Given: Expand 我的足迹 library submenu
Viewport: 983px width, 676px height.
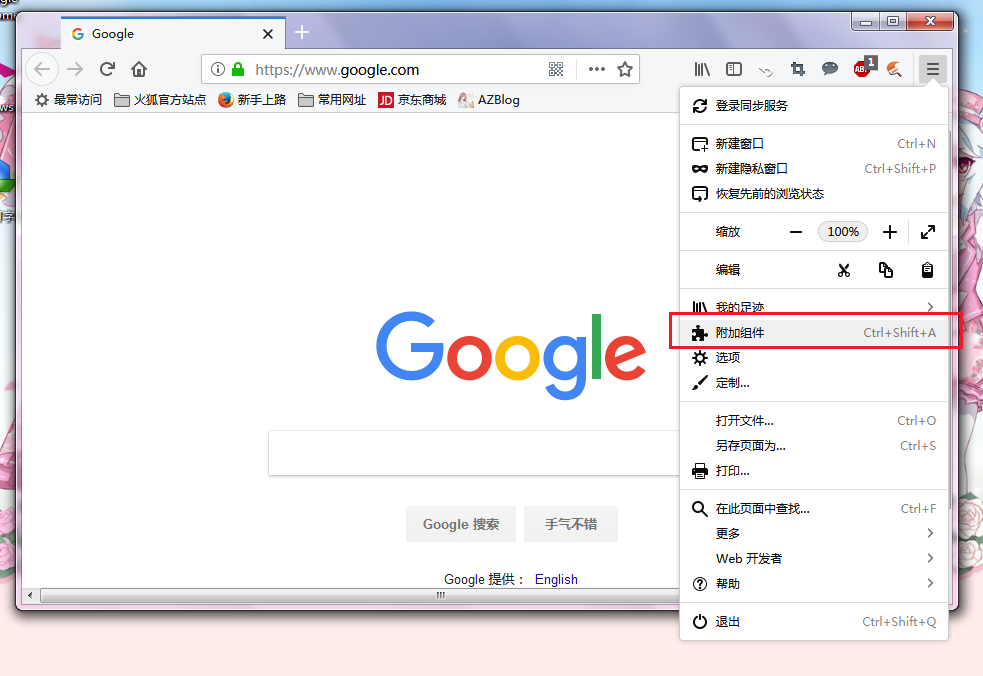Looking at the screenshot, I should click(x=814, y=307).
